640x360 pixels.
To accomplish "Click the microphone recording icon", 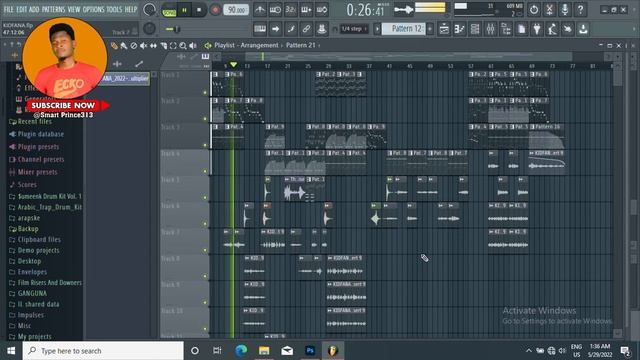I will pos(565,9).
